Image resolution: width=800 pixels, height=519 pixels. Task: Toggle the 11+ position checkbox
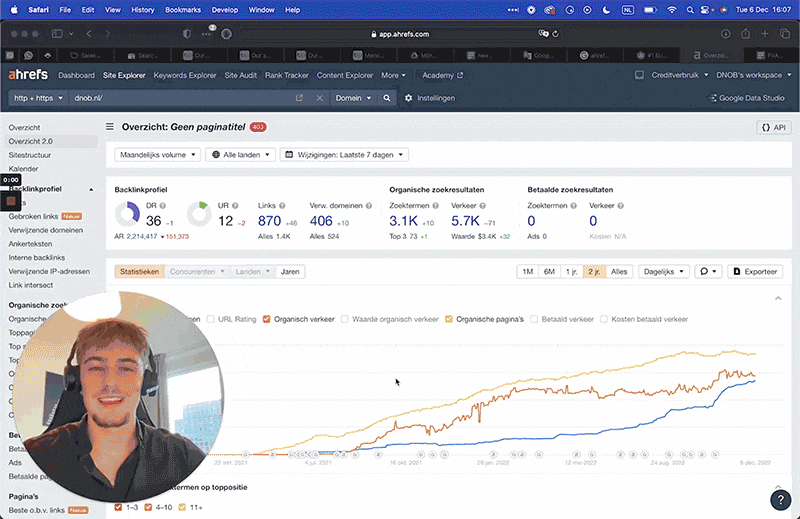tap(182, 507)
